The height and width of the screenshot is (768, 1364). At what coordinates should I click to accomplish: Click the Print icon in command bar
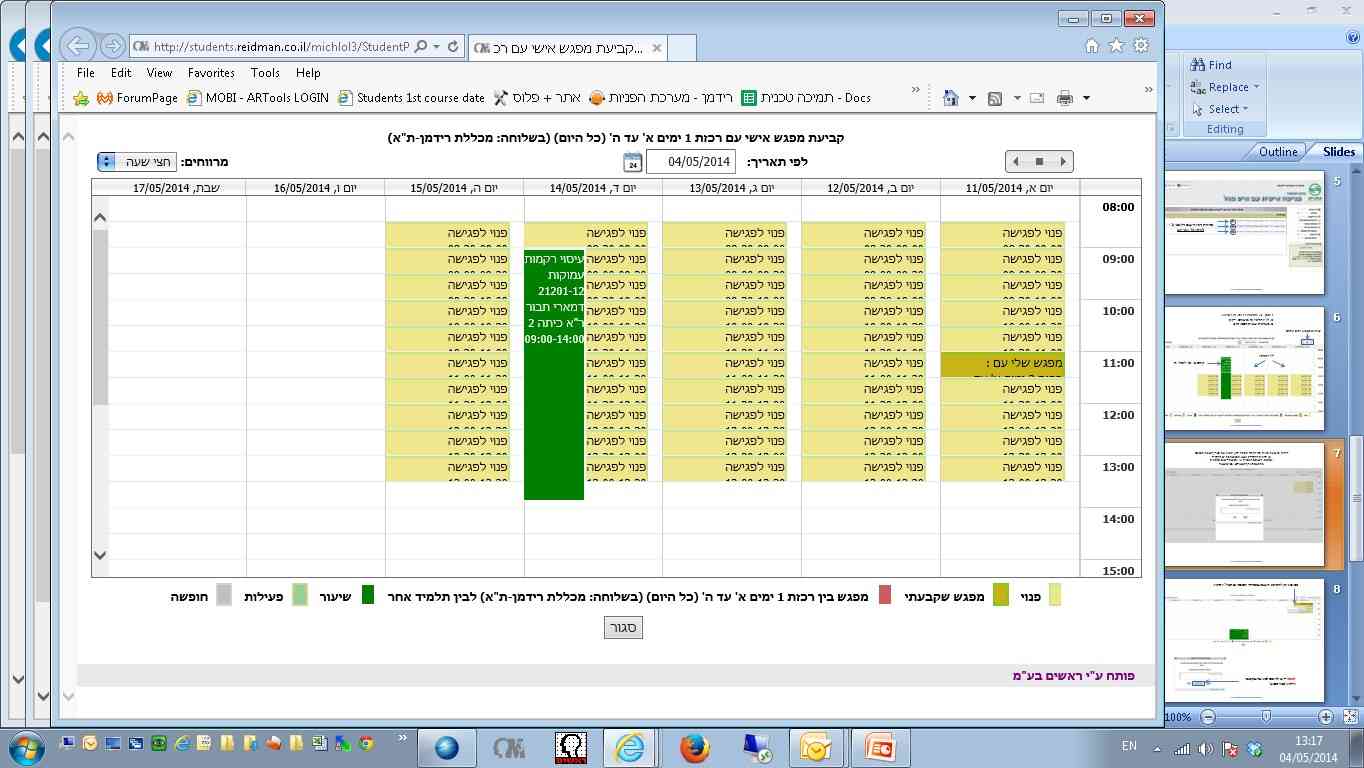pyautogui.click(x=1064, y=98)
